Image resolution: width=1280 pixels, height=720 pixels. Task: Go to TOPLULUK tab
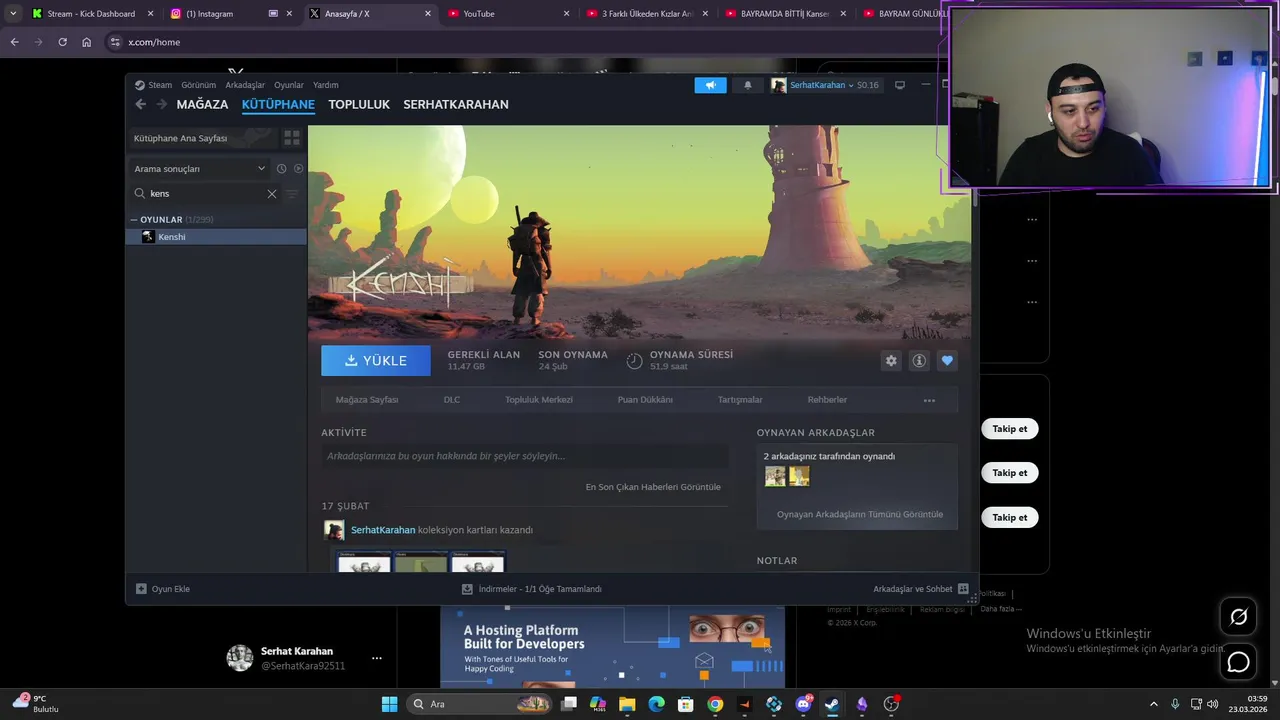pyautogui.click(x=359, y=104)
